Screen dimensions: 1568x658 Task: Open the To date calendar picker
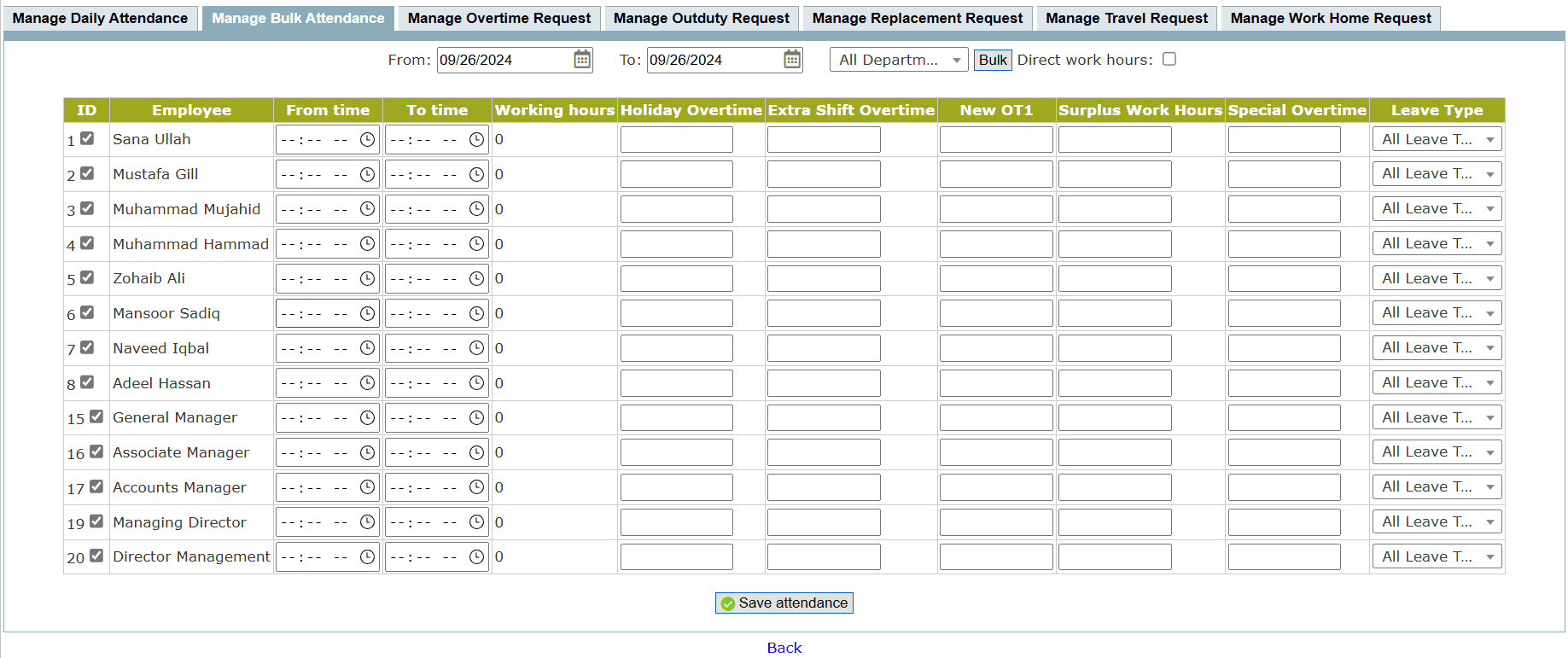pyautogui.click(x=792, y=60)
